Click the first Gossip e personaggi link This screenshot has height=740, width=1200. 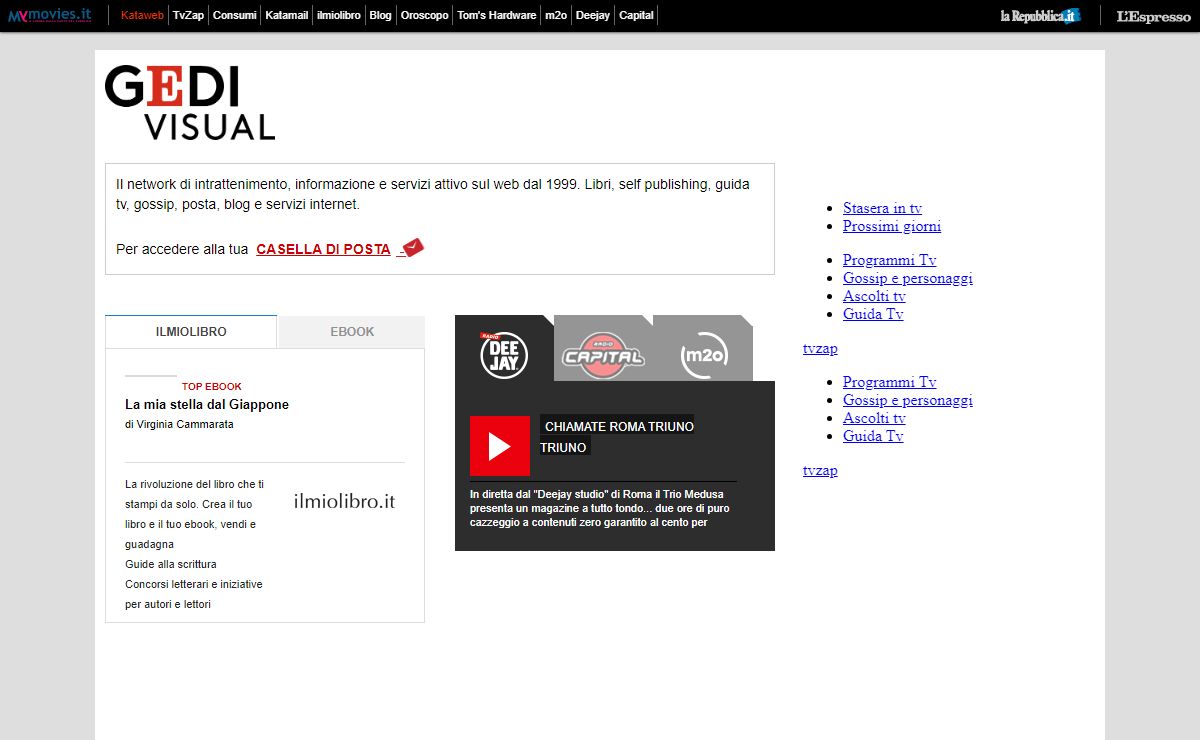(908, 278)
